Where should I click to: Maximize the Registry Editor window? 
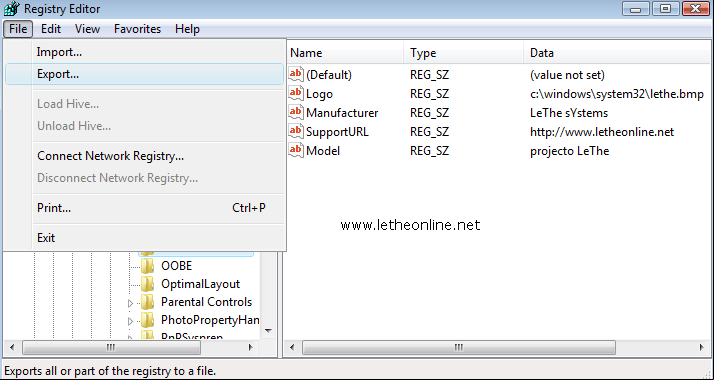click(665, 9)
